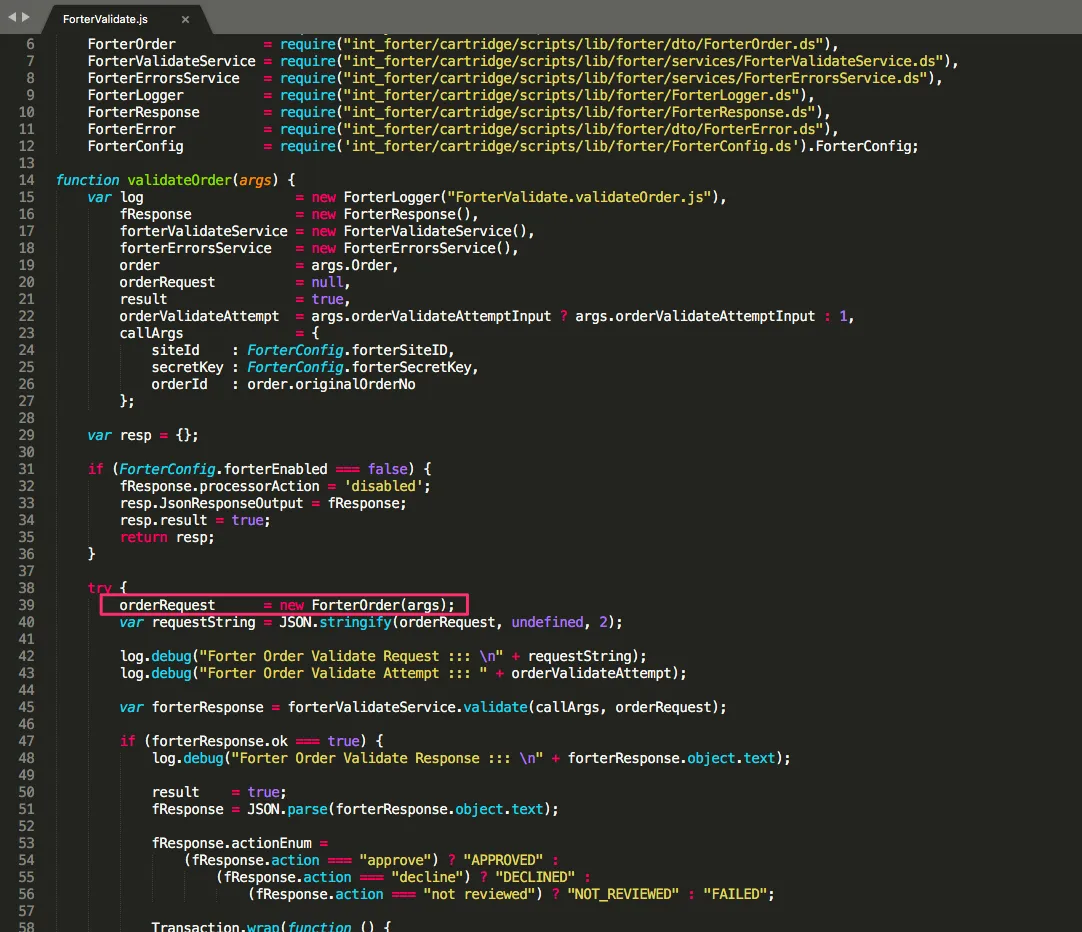Click line number 14 in the gutter

click(x=26, y=180)
